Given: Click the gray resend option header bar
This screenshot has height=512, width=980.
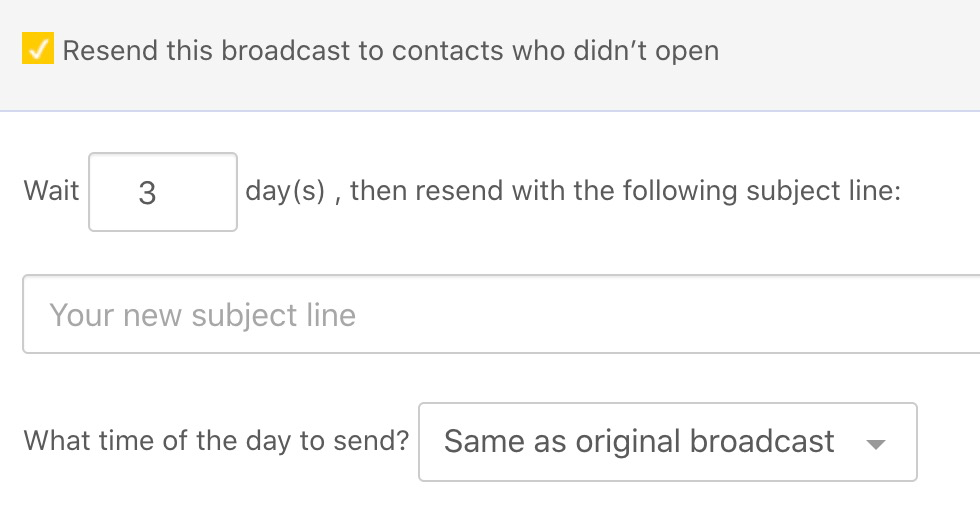Looking at the screenshot, I should pyautogui.click(x=850, y=55).
